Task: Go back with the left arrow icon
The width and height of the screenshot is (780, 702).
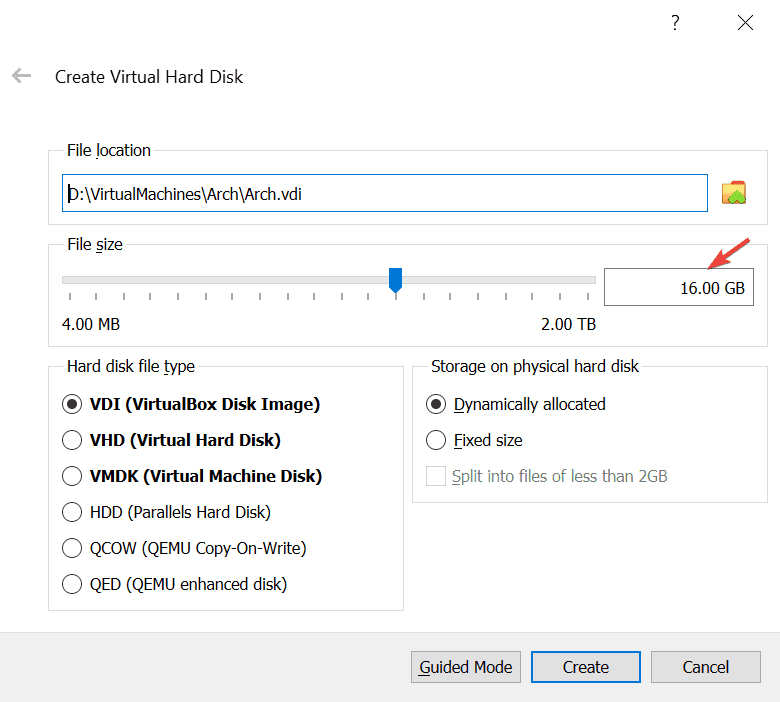Action: [x=21, y=76]
